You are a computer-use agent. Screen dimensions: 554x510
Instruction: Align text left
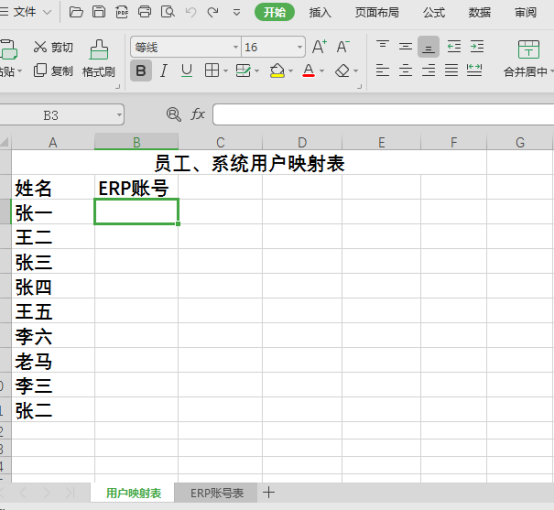click(x=383, y=70)
